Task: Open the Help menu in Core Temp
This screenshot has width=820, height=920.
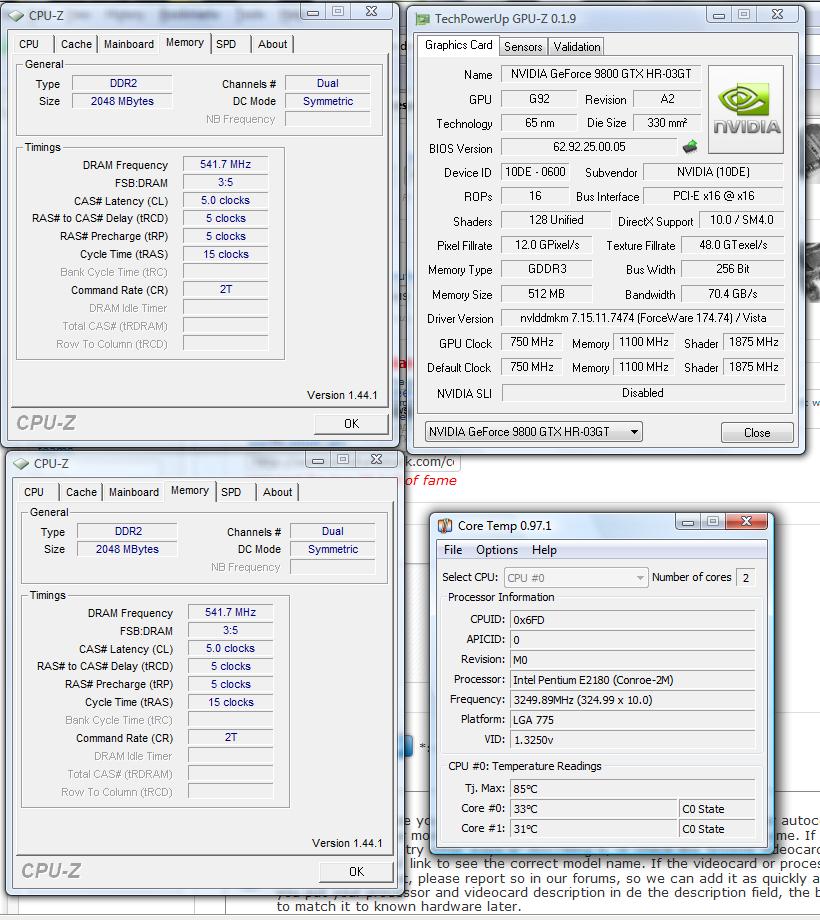Action: coord(544,550)
